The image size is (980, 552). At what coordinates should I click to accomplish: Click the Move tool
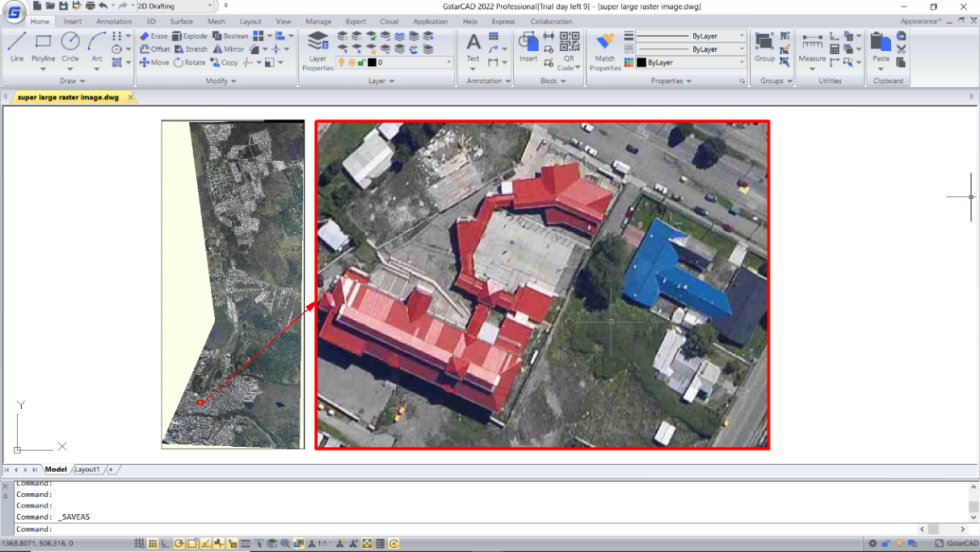[x=154, y=63]
